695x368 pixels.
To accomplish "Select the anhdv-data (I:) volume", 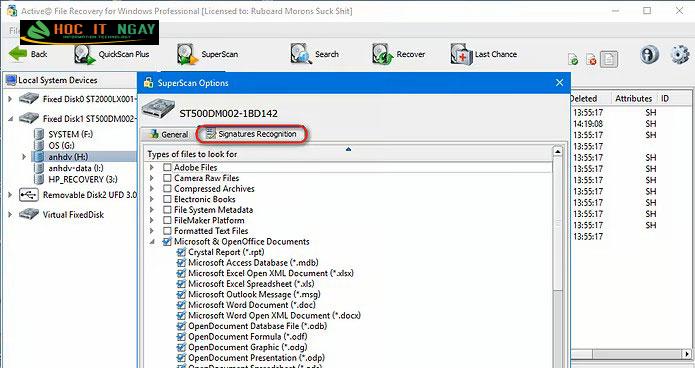I will (75, 168).
